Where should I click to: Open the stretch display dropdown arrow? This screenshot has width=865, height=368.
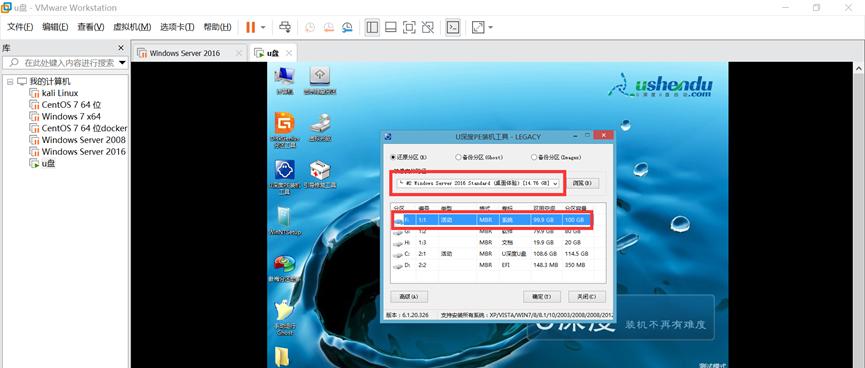pyautogui.click(x=490, y=27)
